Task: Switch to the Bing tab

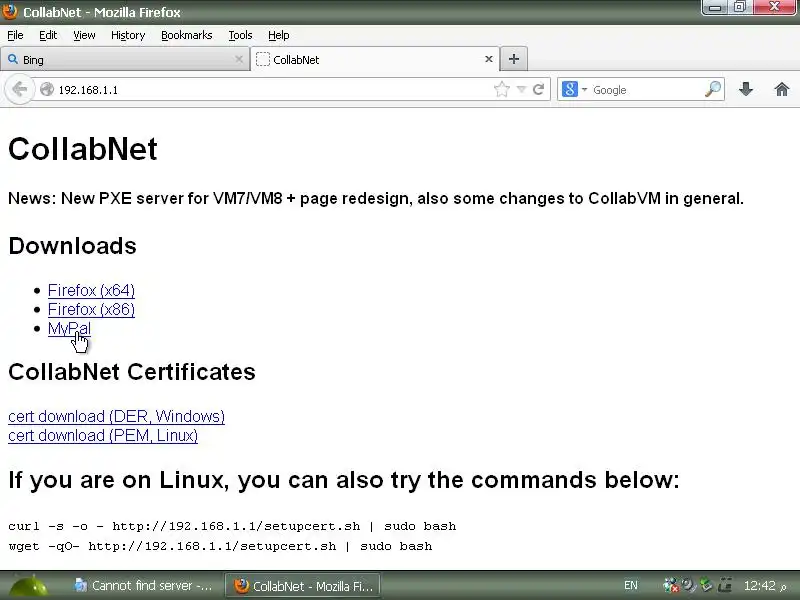Action: click(x=125, y=60)
